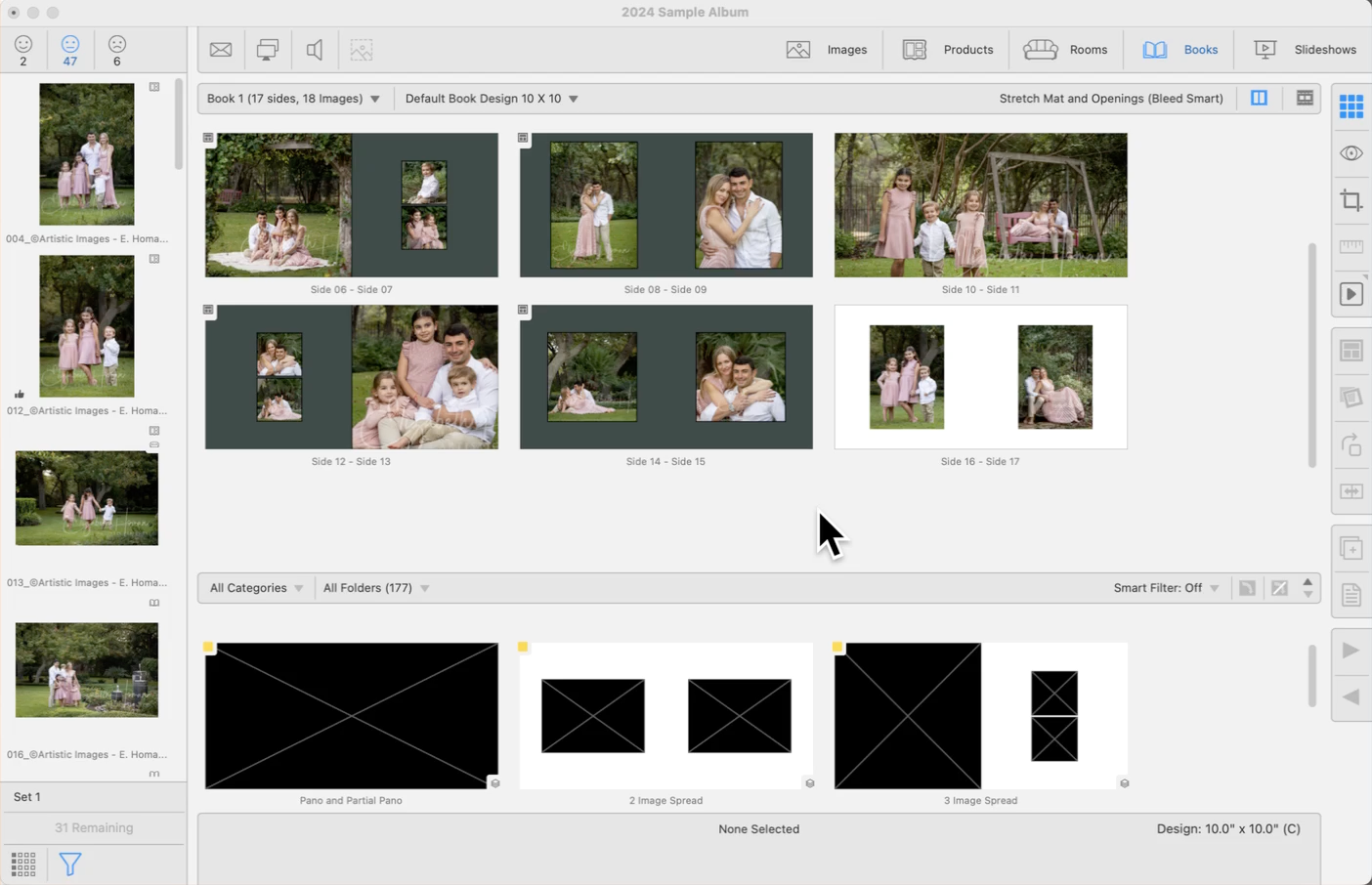1372x885 pixels.
Task: Toggle the eye visibility icon
Action: [1351, 153]
